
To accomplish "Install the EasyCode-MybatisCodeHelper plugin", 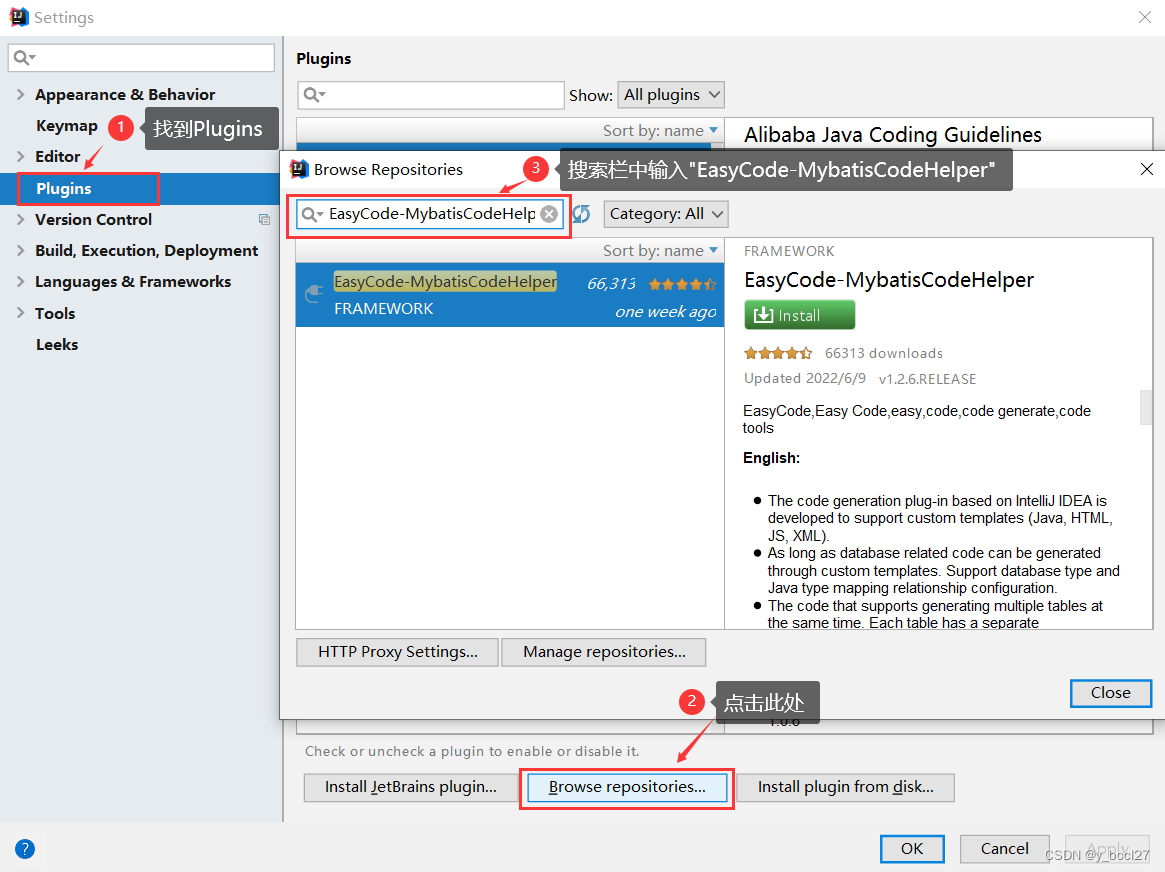I will pos(799,314).
